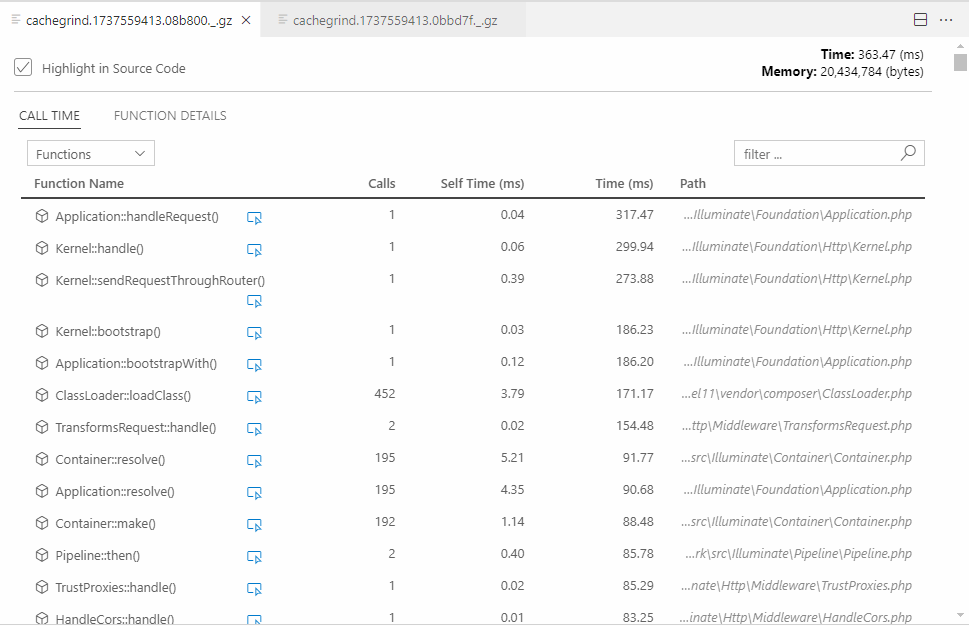The height and width of the screenshot is (626, 969).
Task: Click the filter search magnifier icon
Action: 908,153
